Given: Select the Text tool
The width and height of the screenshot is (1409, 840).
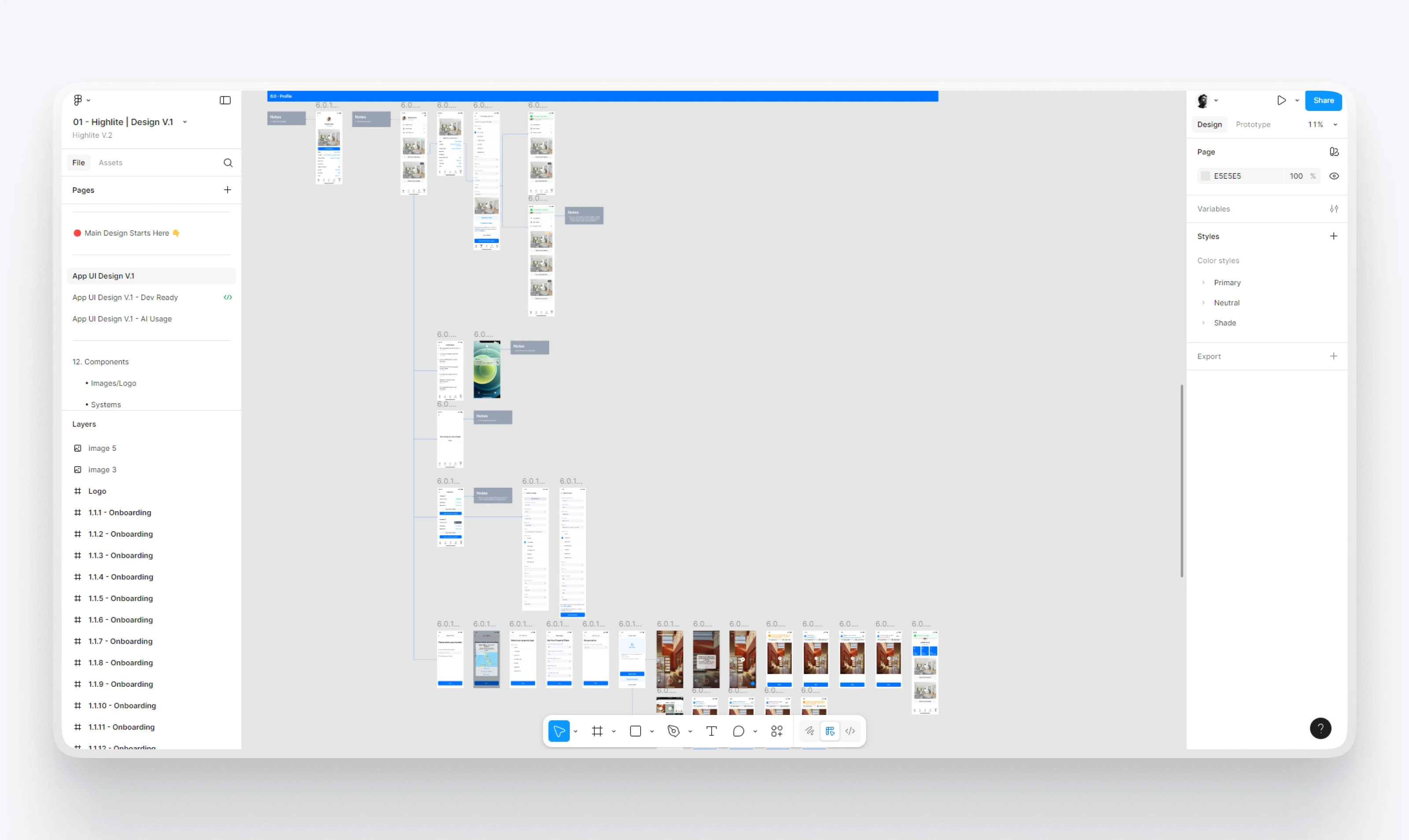Looking at the screenshot, I should coord(712,731).
